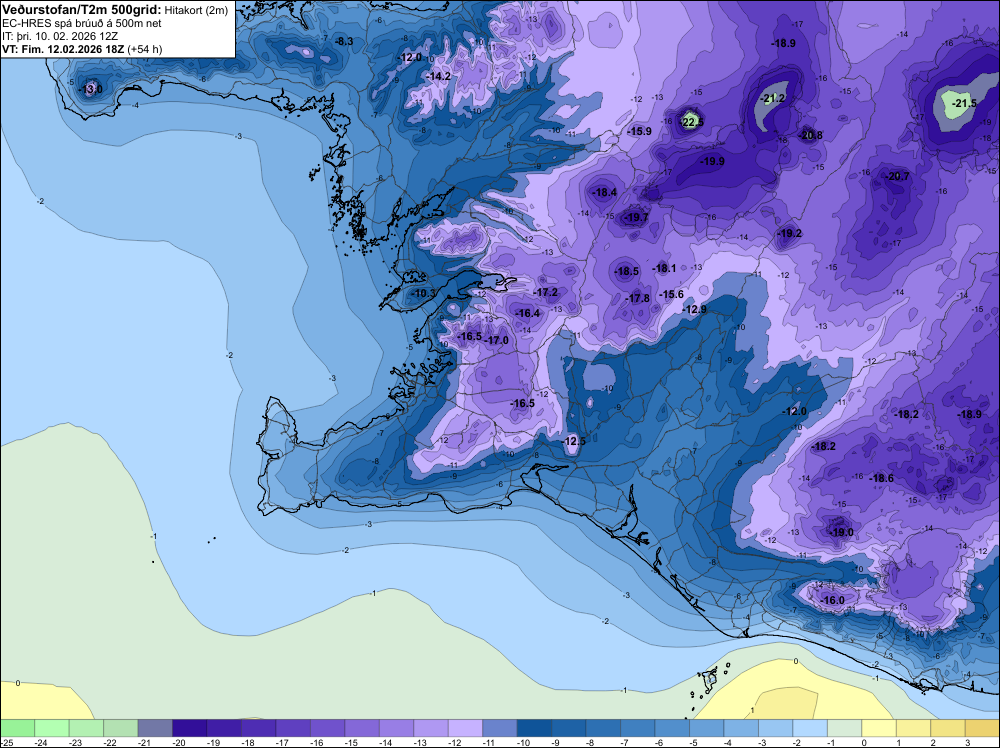Image resolution: width=1000 pixels, height=748 pixels.
Task: Click the -18.1 temperature label
Action: point(664,268)
